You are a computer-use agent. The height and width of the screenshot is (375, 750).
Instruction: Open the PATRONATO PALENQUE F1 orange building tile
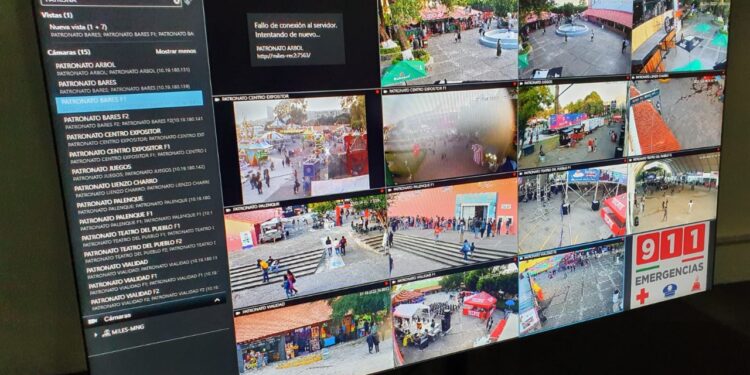tap(453, 228)
